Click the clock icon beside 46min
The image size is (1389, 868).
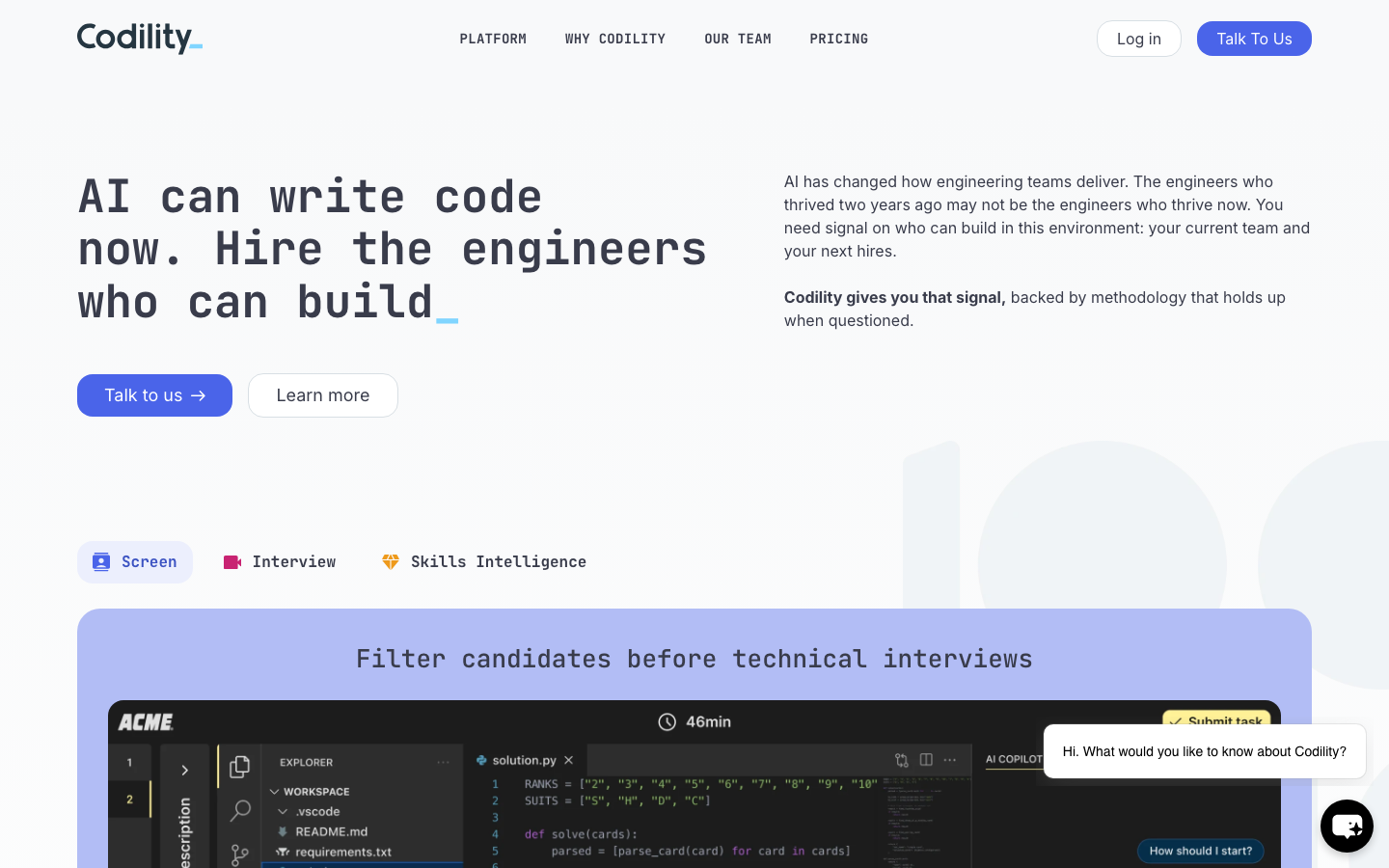coord(667,721)
